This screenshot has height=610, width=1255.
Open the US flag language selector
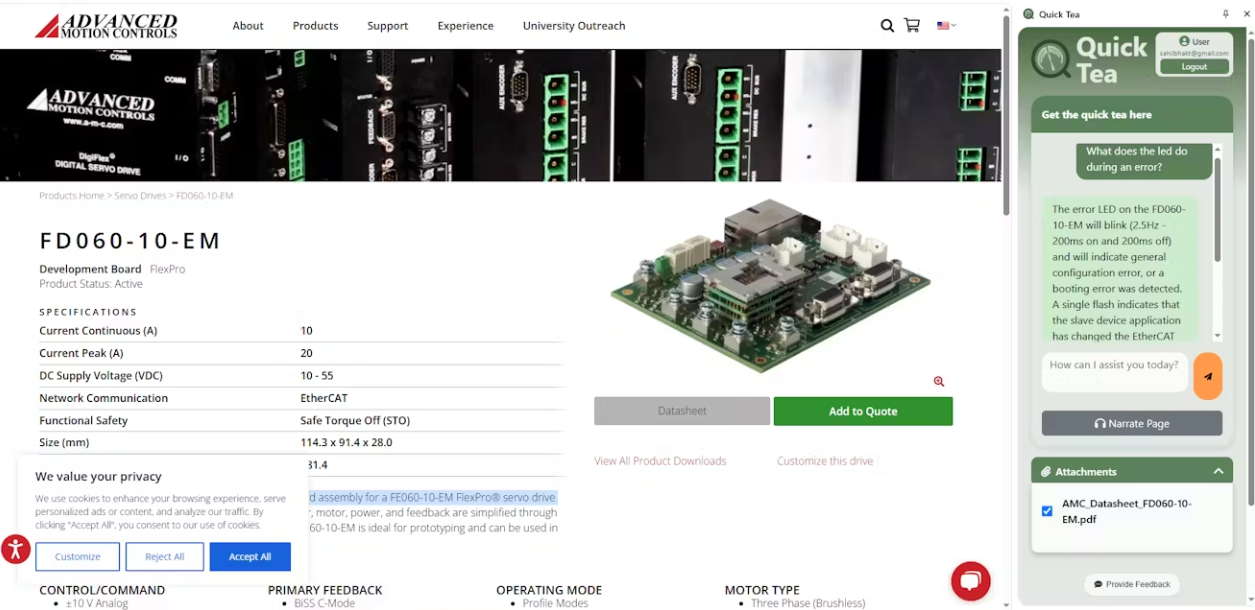946,25
